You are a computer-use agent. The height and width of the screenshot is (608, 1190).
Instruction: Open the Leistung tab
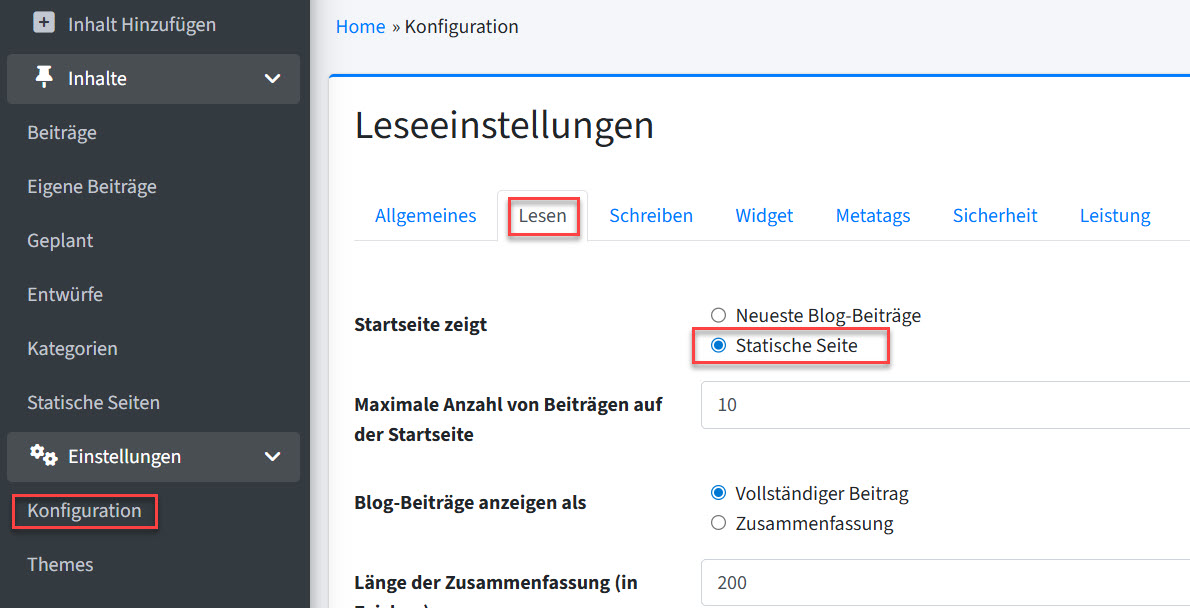tap(1114, 216)
